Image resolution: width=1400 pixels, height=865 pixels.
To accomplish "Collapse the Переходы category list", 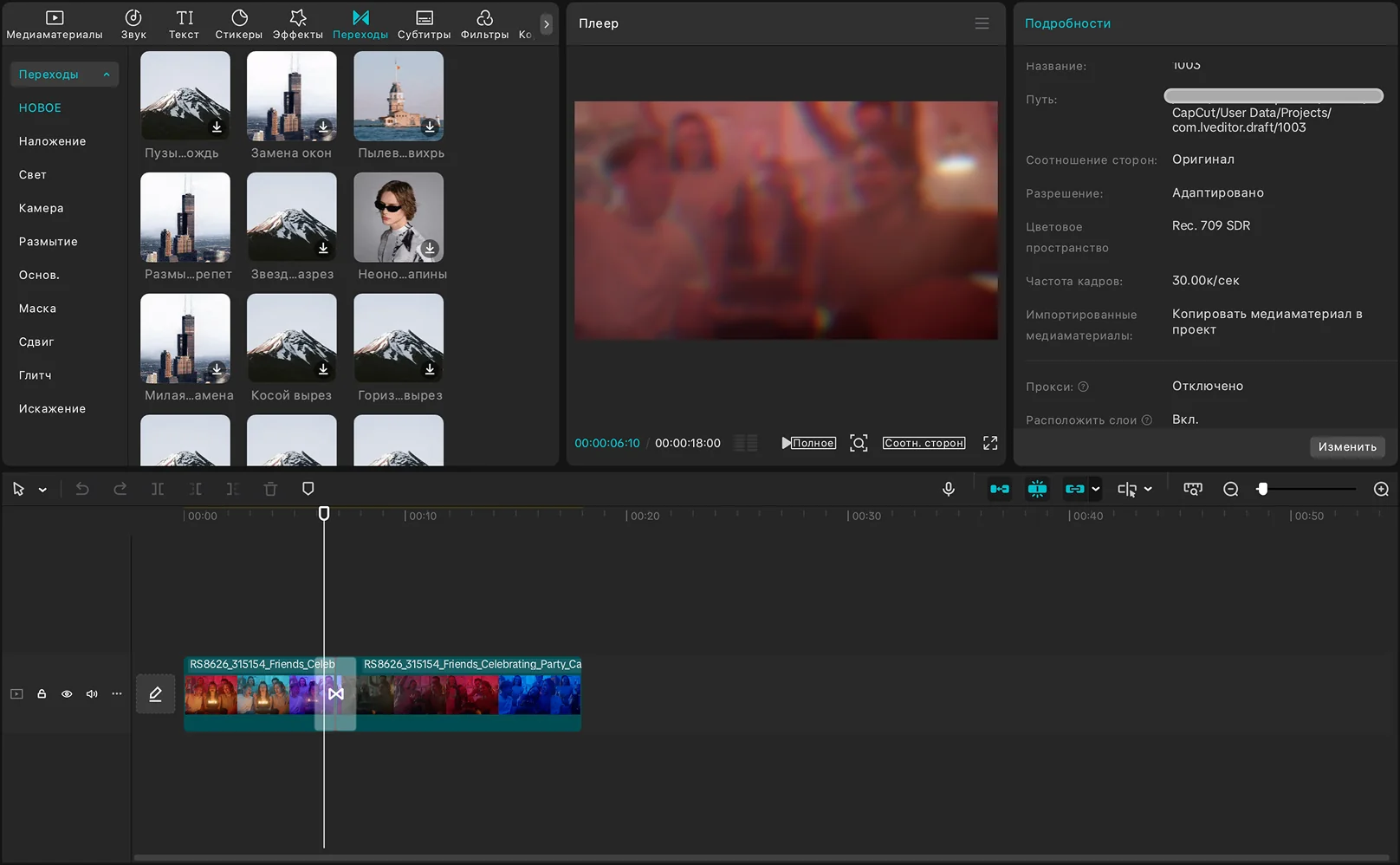I will click(x=107, y=75).
